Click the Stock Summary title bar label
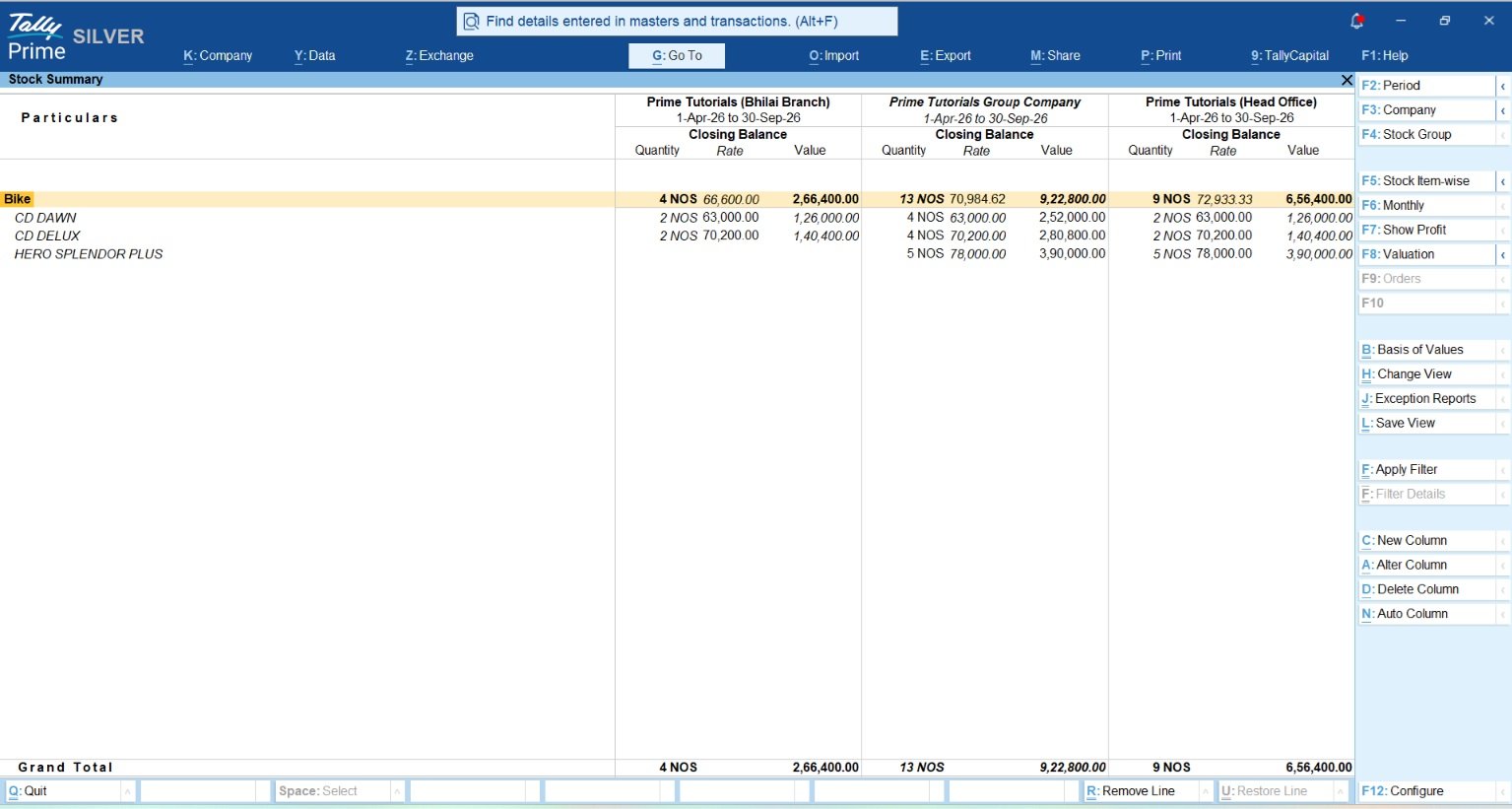Screen dimensions: 1512x809 [x=55, y=80]
